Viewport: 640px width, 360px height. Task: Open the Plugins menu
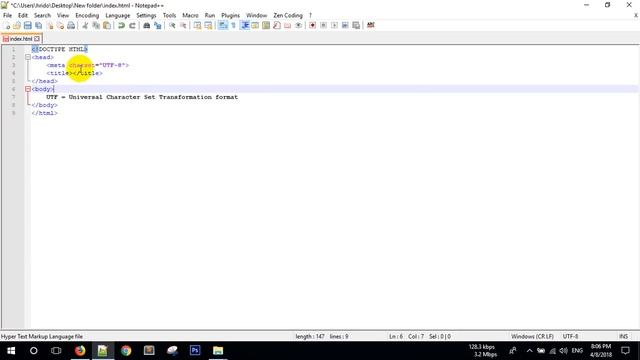[x=231, y=15]
